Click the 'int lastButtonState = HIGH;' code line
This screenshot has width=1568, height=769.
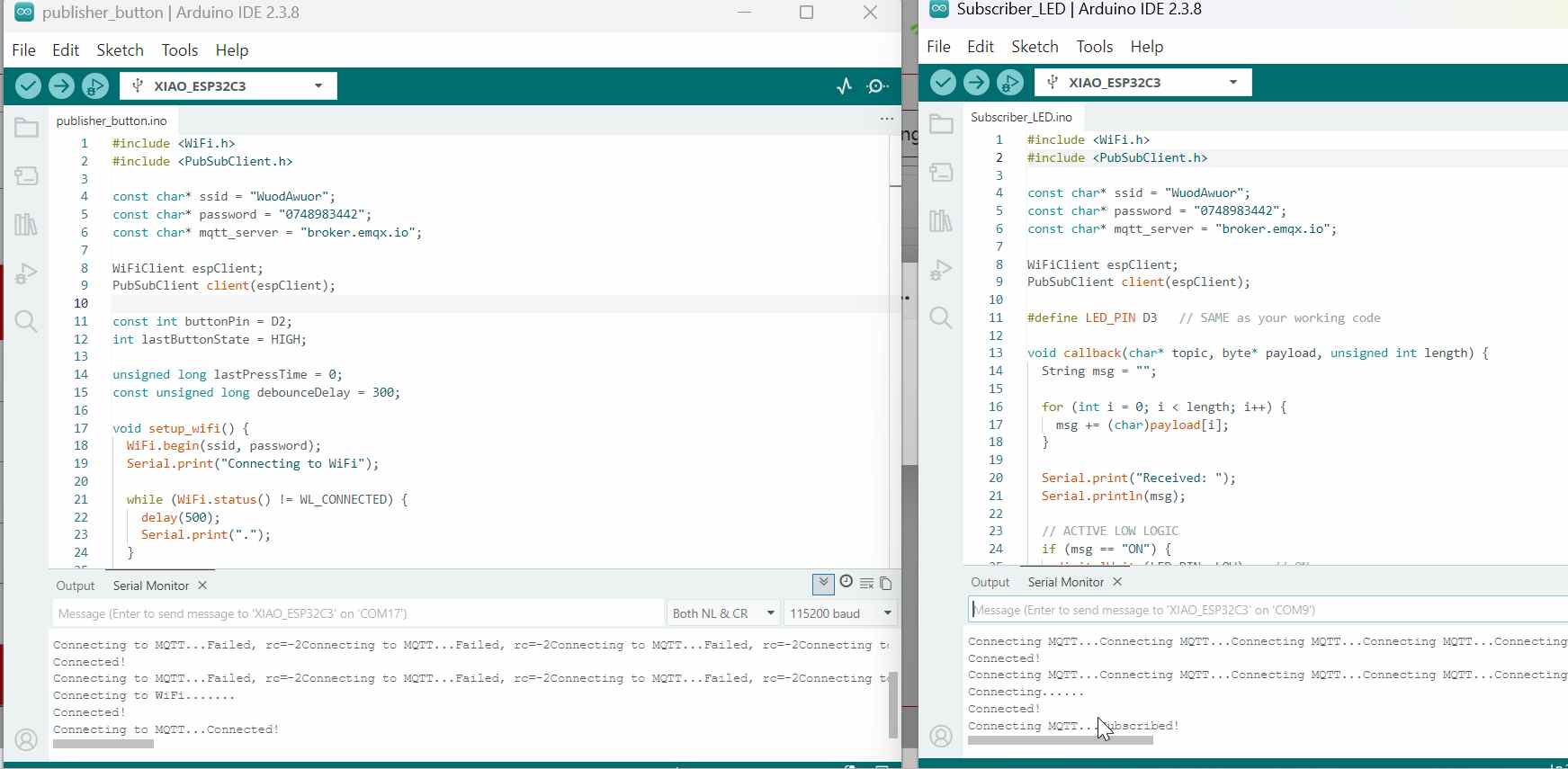(210, 339)
